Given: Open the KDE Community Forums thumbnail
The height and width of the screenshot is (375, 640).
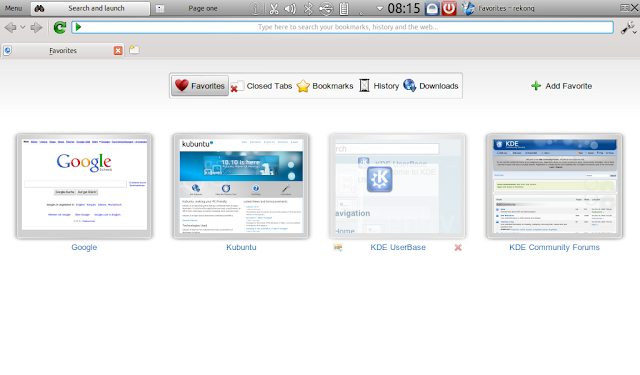Looking at the screenshot, I should coord(554,186).
